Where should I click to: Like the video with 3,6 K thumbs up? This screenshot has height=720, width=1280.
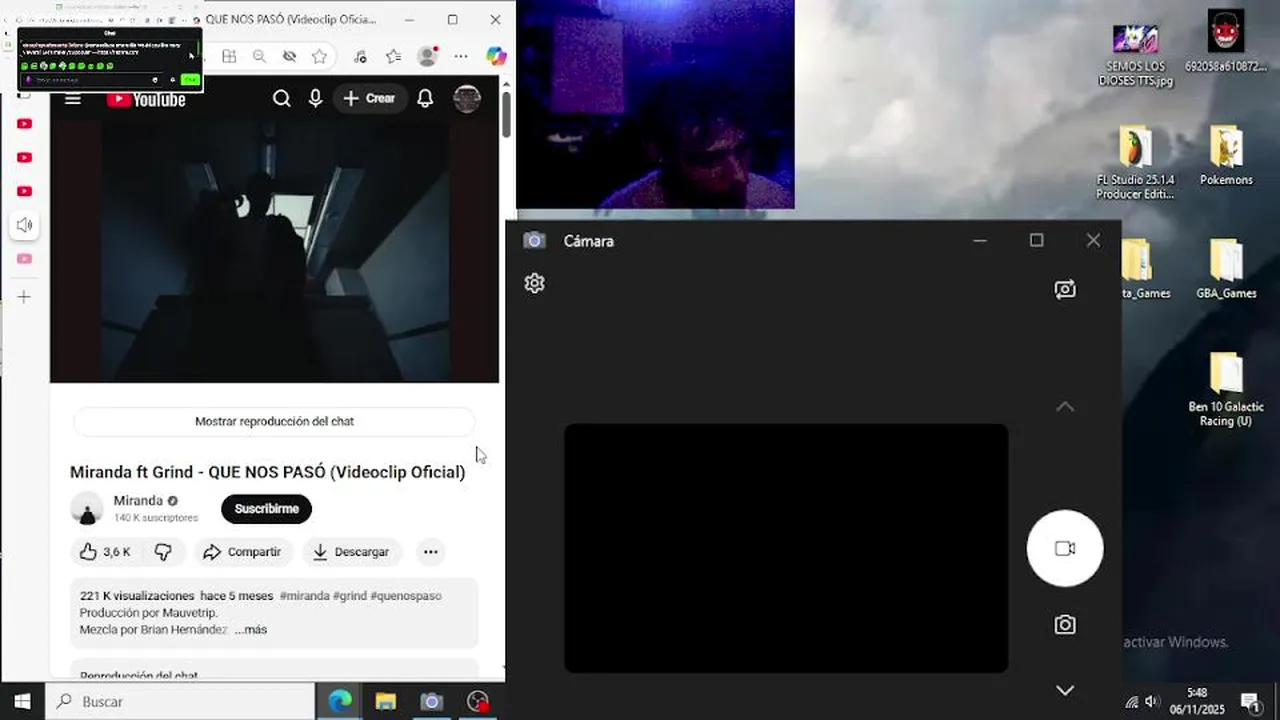105,552
